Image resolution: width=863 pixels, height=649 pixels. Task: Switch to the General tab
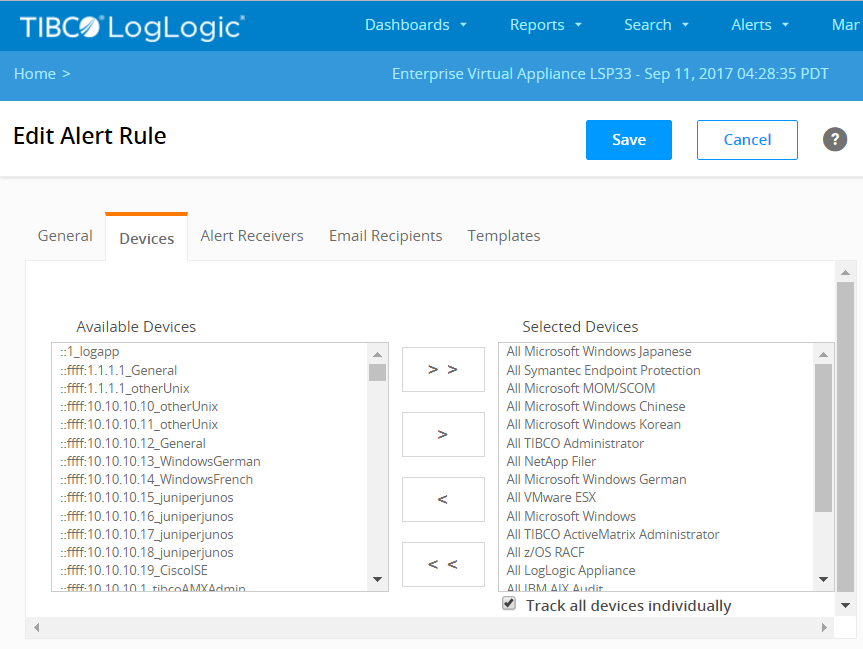point(65,236)
